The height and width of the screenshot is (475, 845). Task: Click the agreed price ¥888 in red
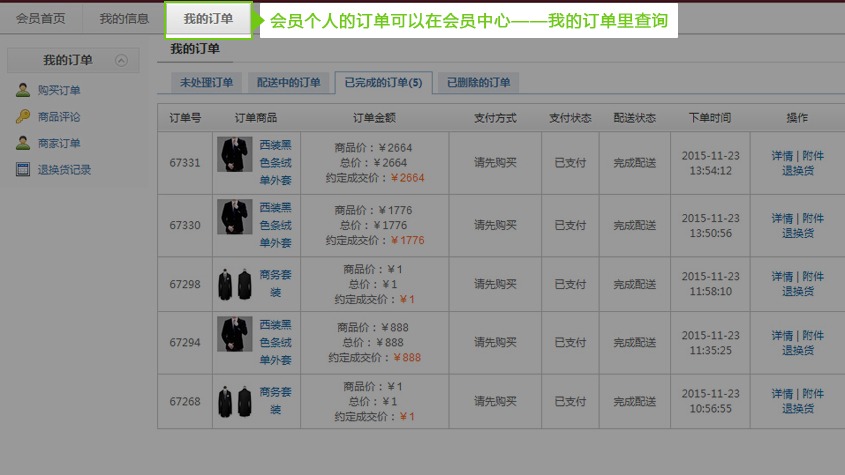[407, 357]
